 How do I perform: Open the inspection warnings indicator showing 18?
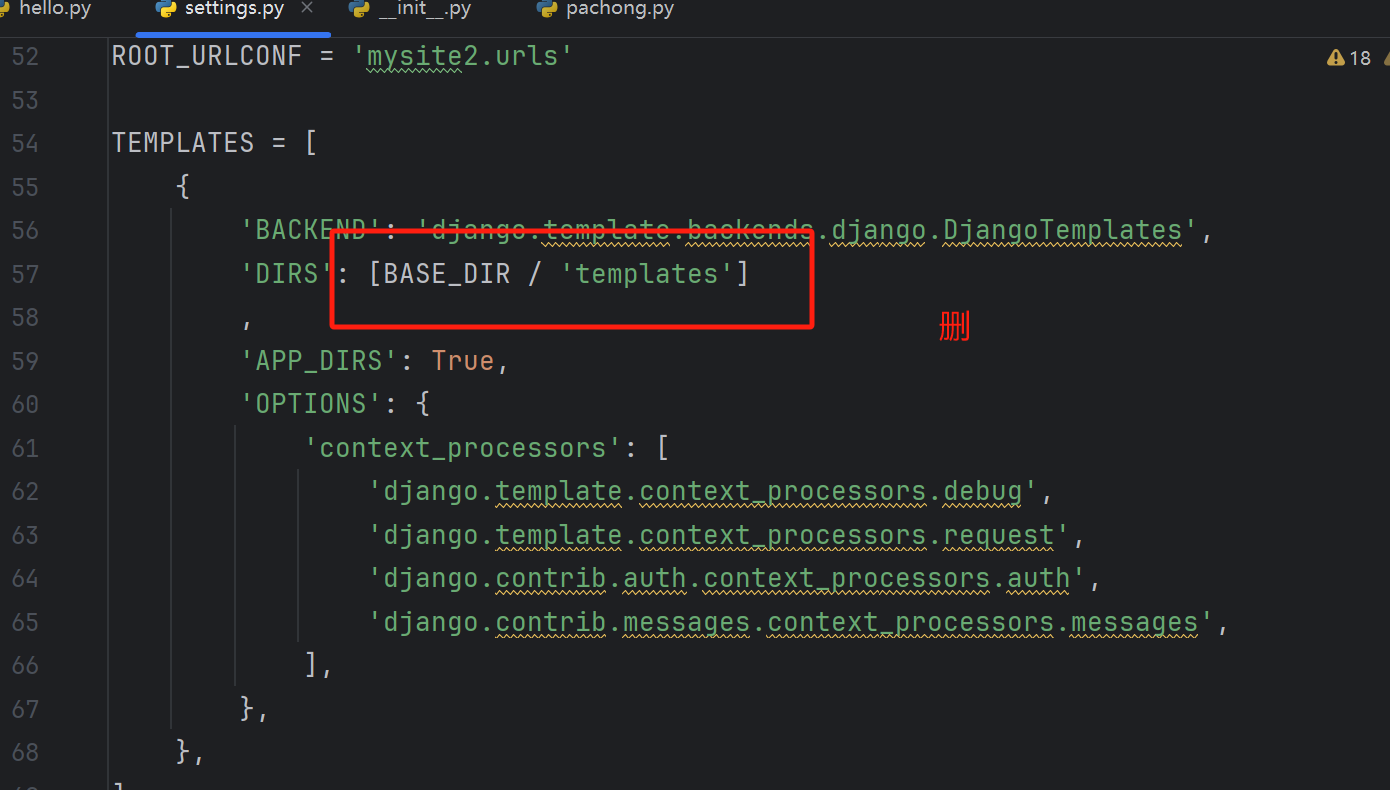[1349, 58]
